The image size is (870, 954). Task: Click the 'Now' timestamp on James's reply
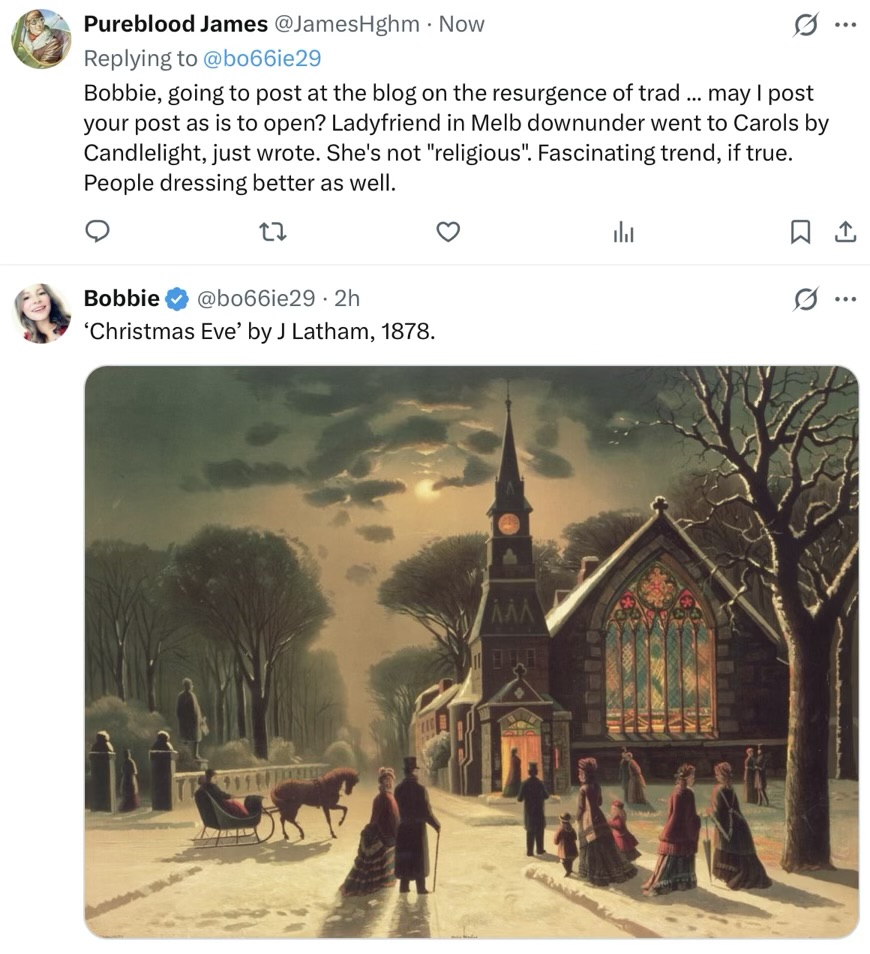pos(462,24)
